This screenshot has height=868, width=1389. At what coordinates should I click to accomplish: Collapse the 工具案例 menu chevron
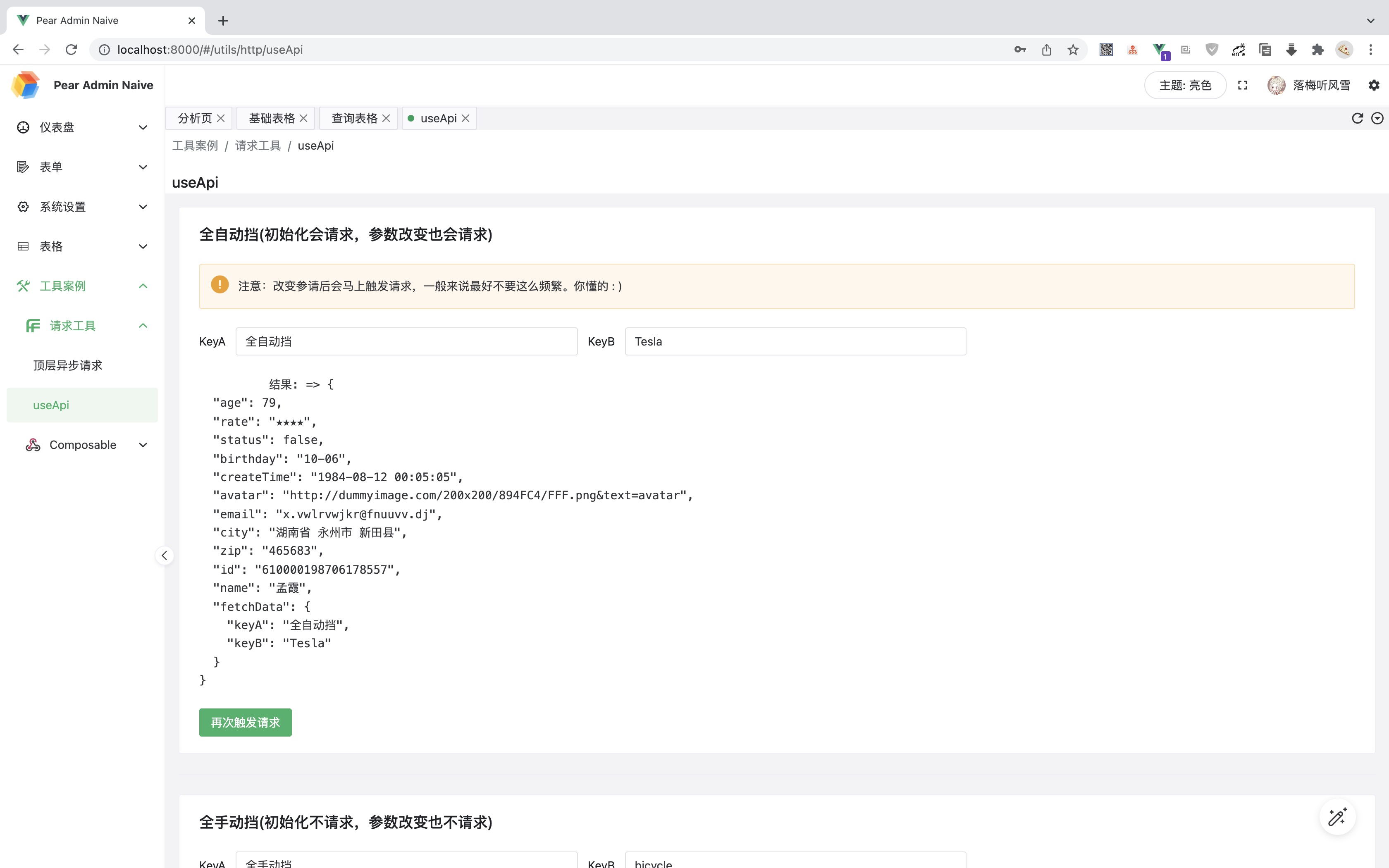(143, 286)
